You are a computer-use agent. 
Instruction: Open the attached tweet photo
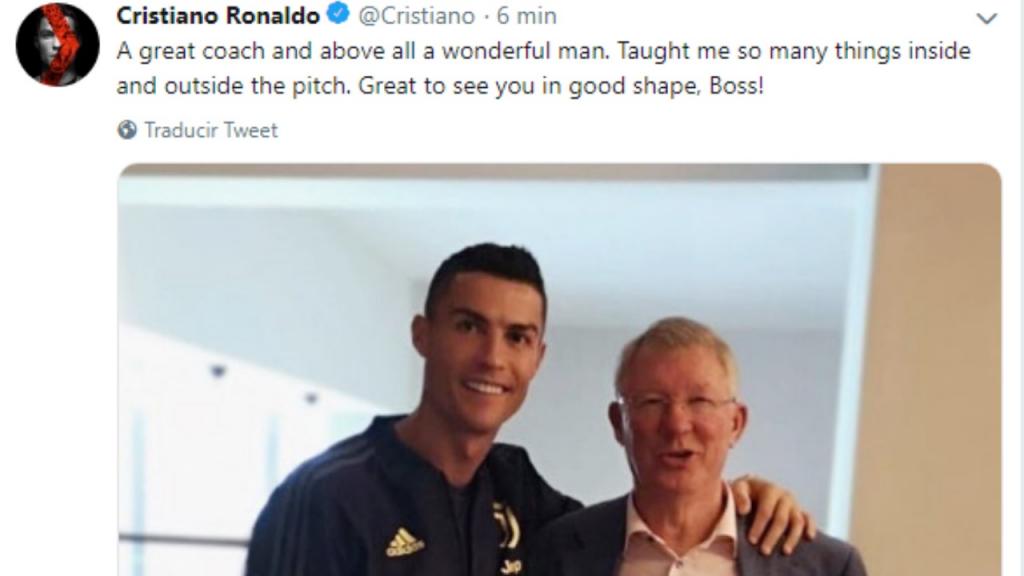[559, 370]
